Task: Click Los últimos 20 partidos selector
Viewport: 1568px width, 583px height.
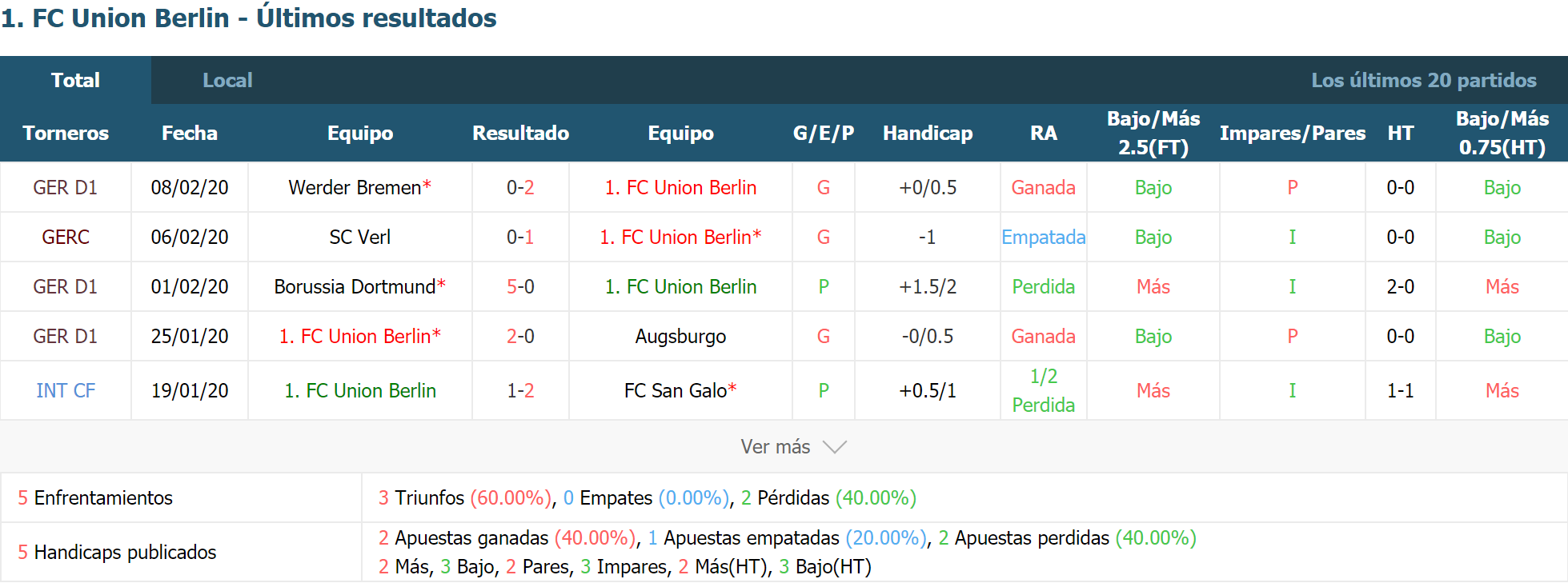Action: [x=1423, y=80]
